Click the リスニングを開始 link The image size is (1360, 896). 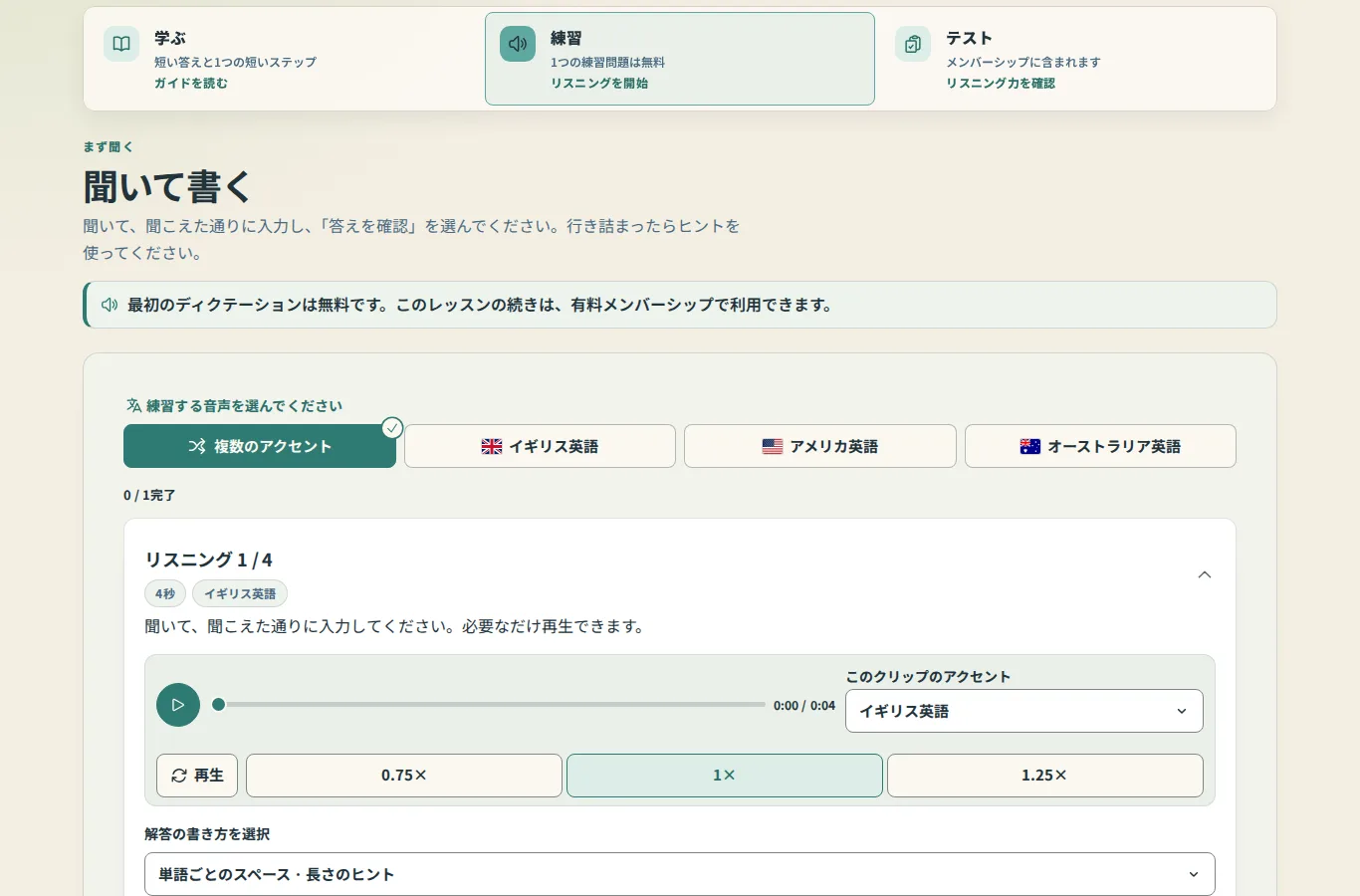tap(599, 84)
